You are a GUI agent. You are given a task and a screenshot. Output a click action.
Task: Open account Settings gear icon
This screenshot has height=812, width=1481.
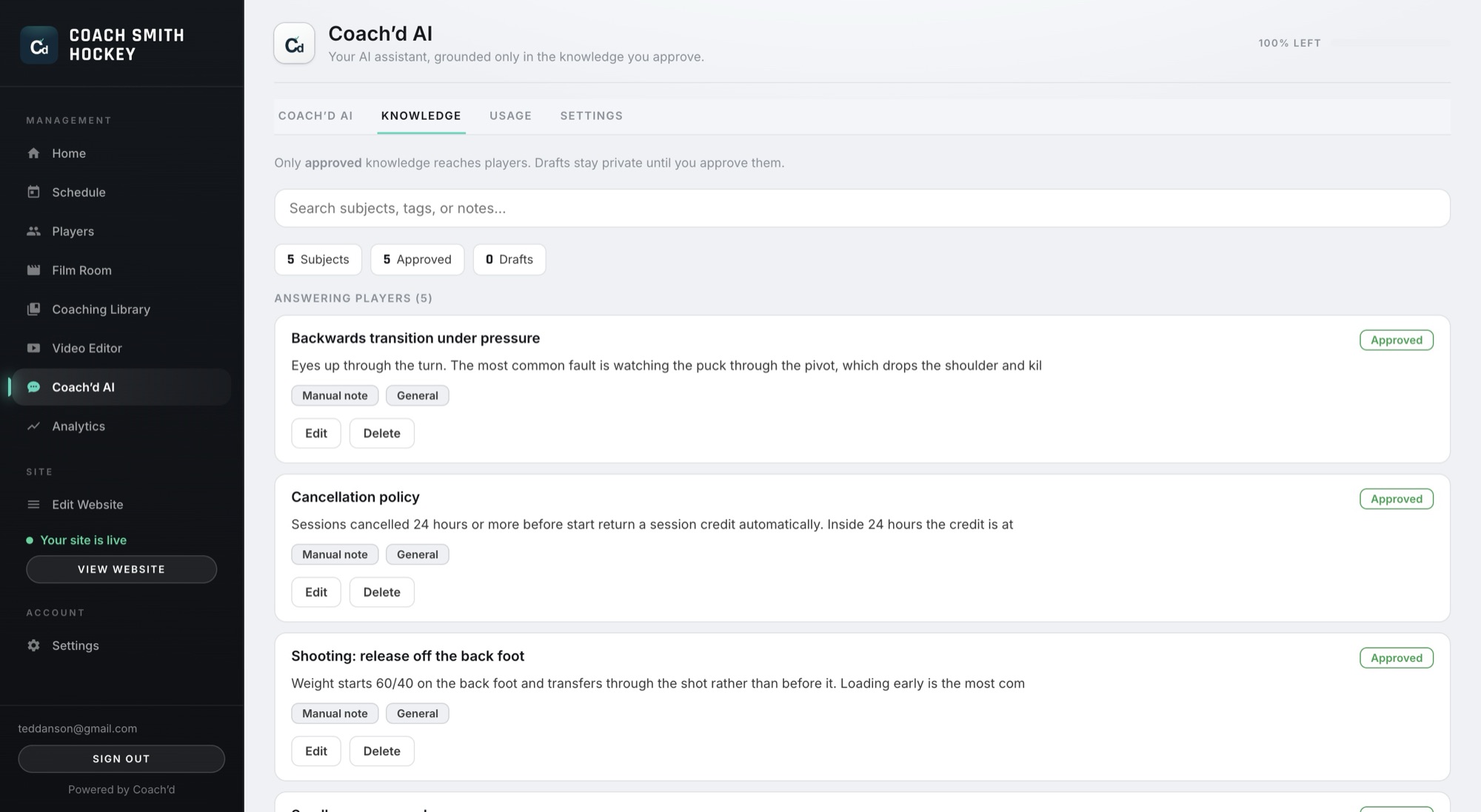click(x=33, y=645)
